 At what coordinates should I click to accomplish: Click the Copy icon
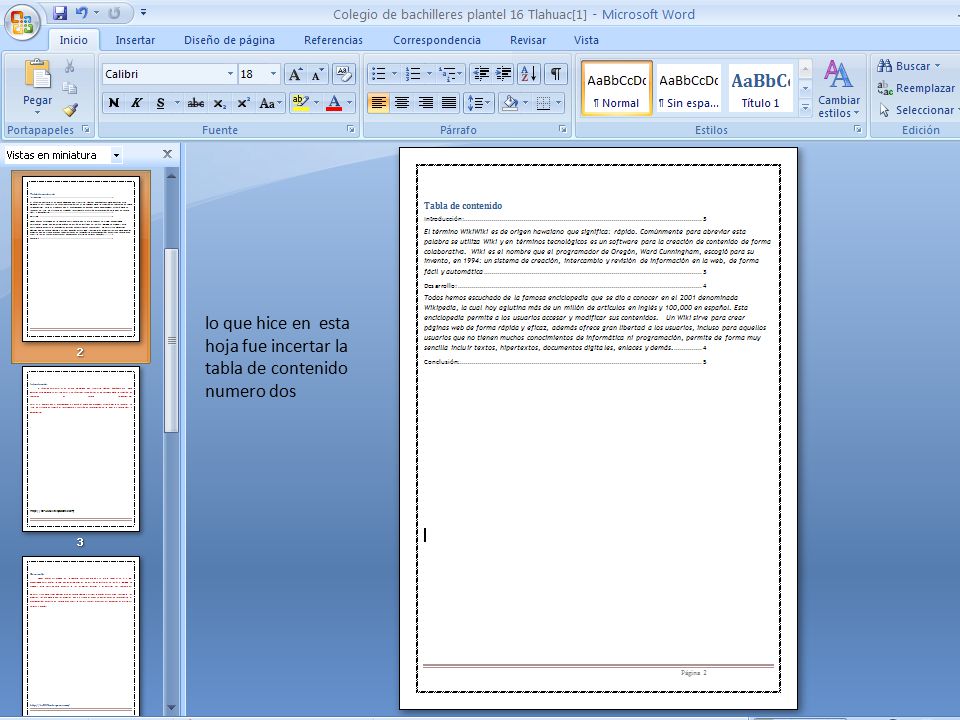(x=70, y=88)
